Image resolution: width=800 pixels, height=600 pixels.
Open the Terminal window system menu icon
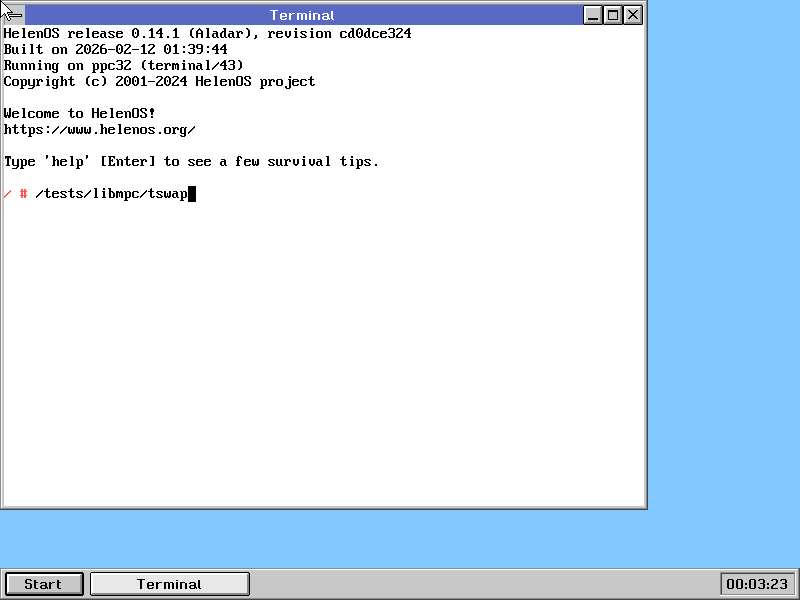pos(14,15)
